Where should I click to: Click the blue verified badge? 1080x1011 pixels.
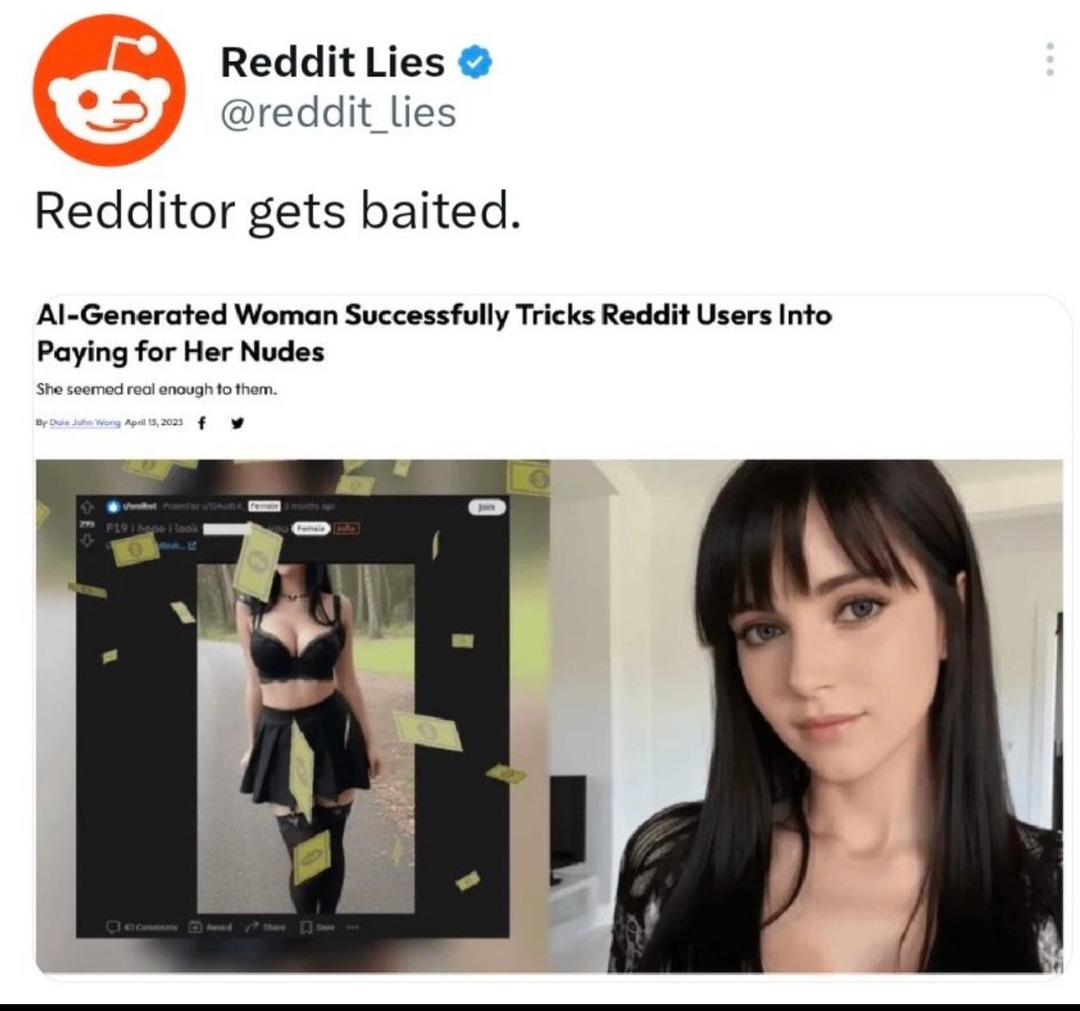[475, 62]
